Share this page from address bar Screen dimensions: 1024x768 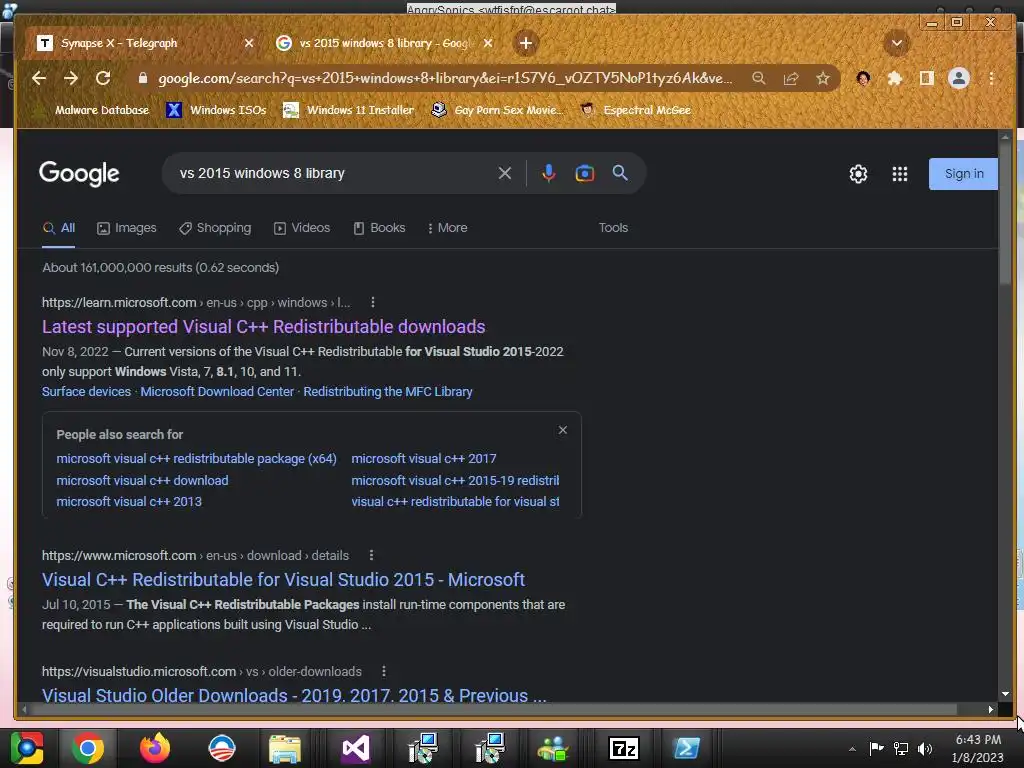(791, 78)
